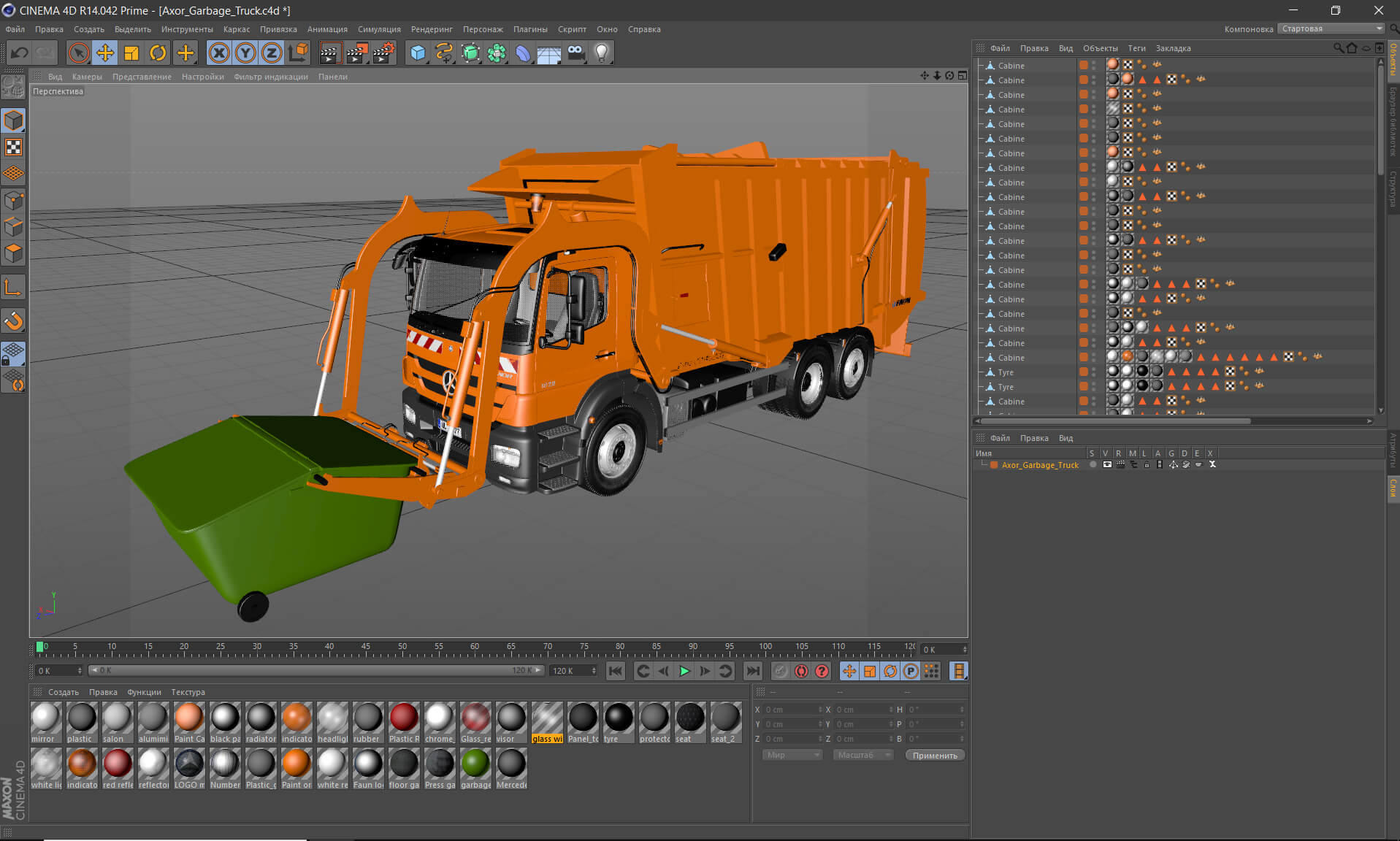
Task: Open the Spline tools icon
Action: [x=444, y=53]
